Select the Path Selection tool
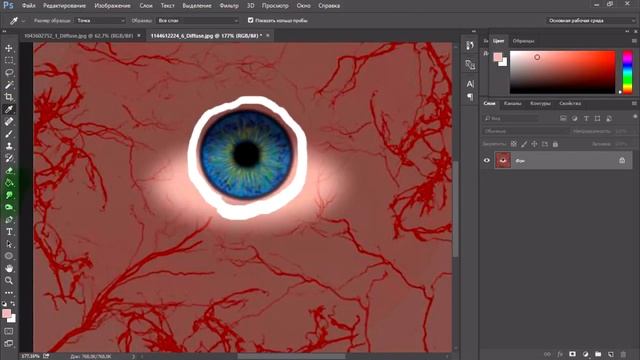This screenshot has width=640, height=360. coord(9,244)
